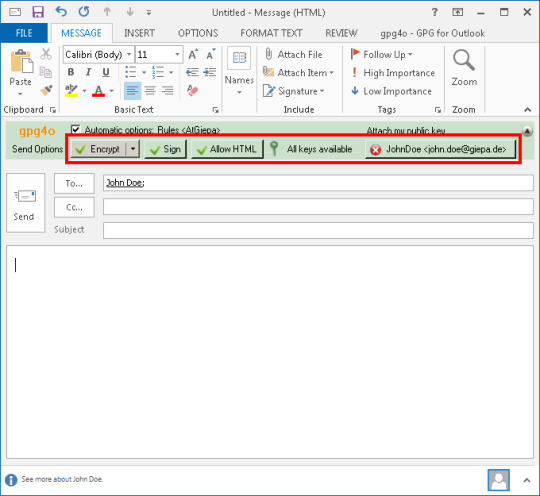540x496 pixels.
Task: Toggle underline formatting
Action: click(x=106, y=72)
